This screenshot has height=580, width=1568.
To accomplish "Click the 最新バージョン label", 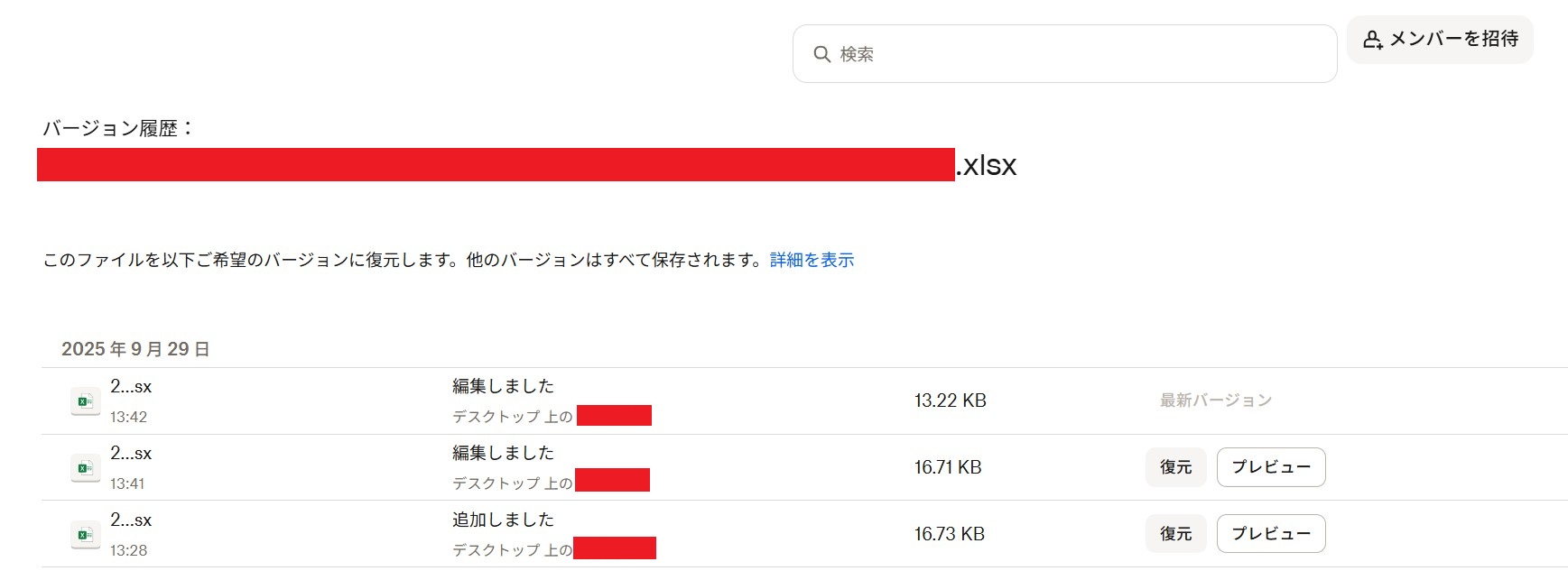I will coord(1215,400).
